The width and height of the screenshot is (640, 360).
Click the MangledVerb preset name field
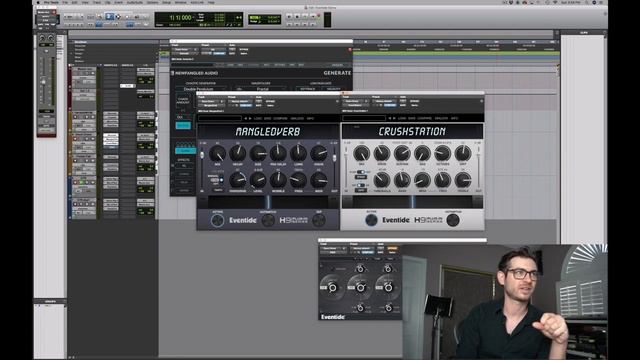220,118
